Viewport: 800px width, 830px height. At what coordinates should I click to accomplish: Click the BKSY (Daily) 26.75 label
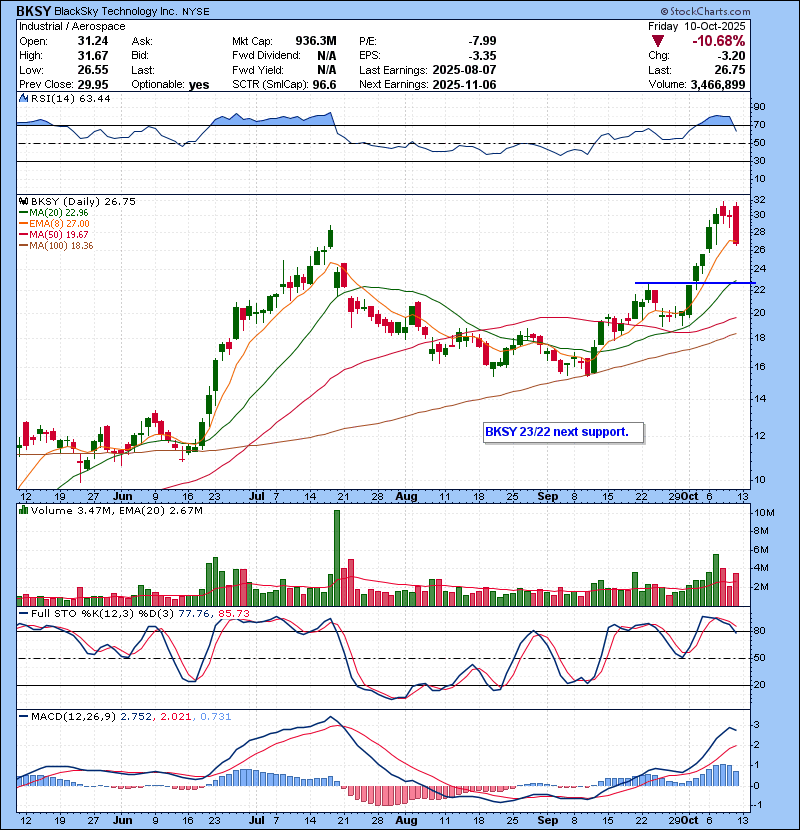(83, 201)
